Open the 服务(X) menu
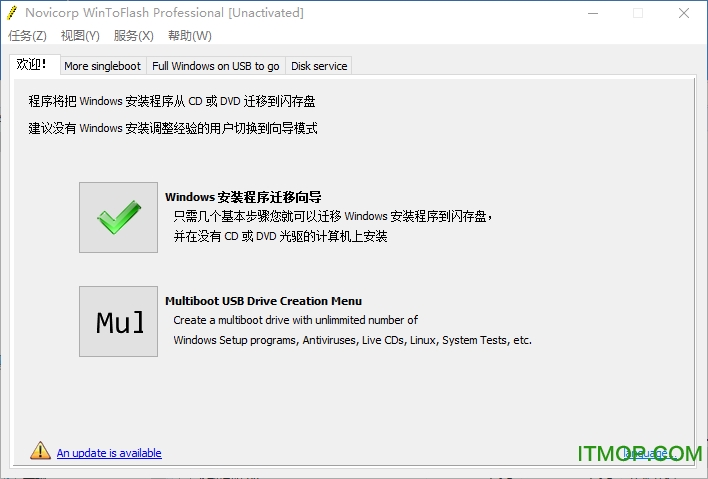 point(134,36)
